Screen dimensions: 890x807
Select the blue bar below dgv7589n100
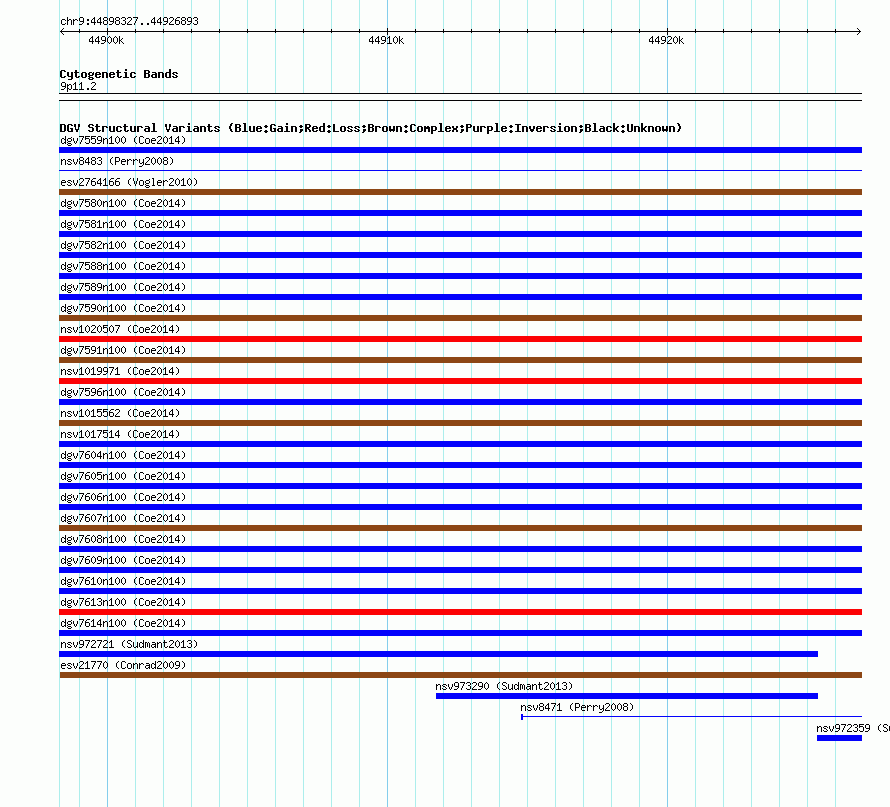pyautogui.click(x=460, y=297)
